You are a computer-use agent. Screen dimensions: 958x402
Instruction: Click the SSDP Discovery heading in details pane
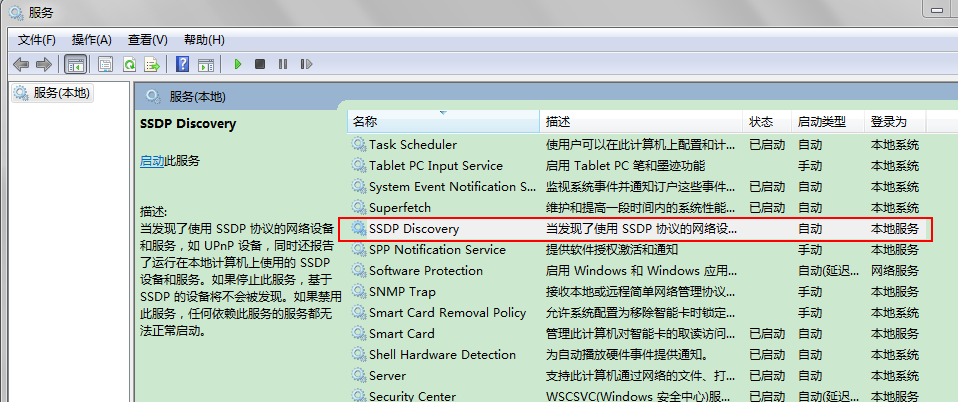[188, 123]
